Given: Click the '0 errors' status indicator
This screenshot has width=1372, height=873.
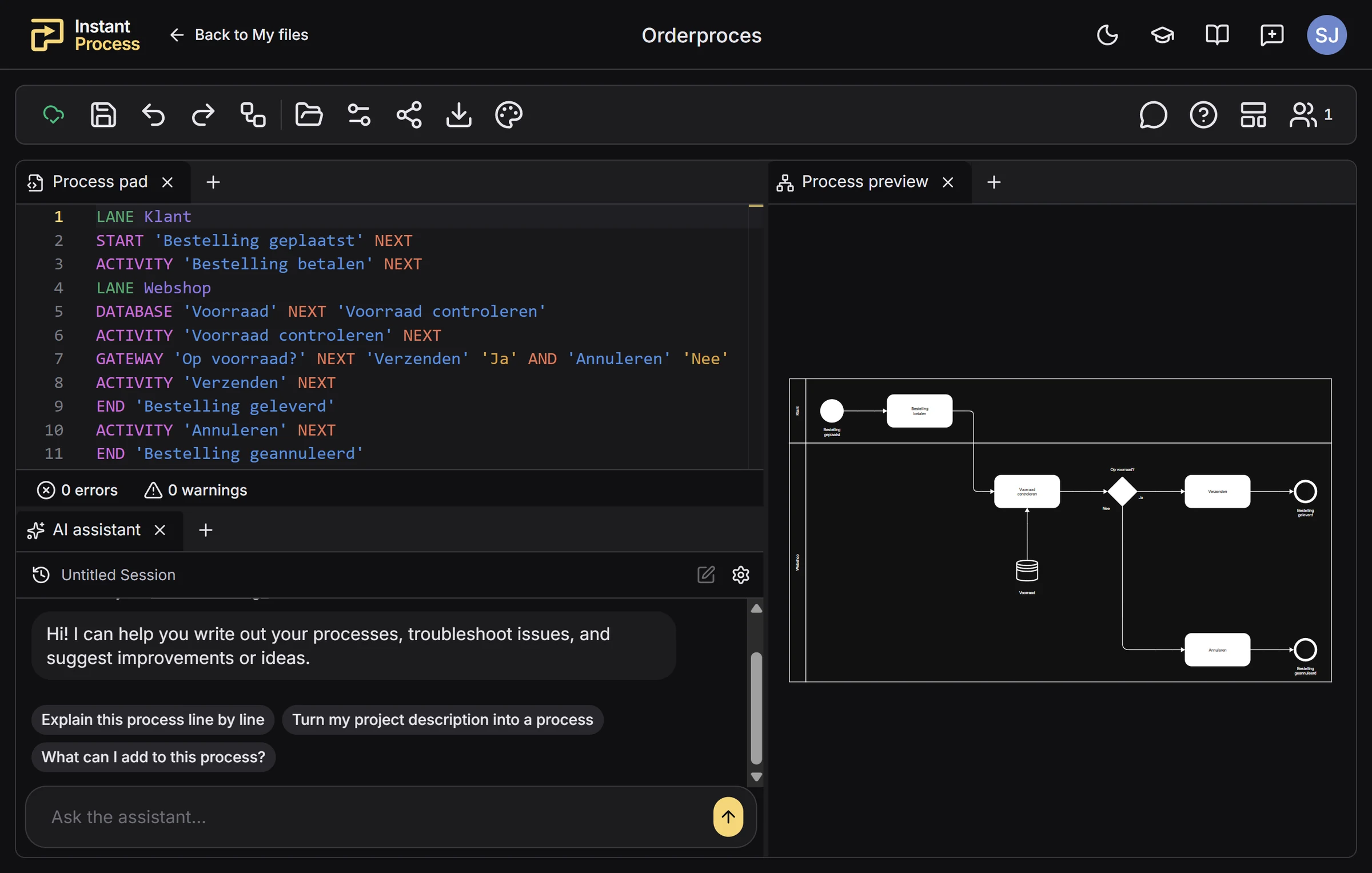Looking at the screenshot, I should pyautogui.click(x=77, y=490).
